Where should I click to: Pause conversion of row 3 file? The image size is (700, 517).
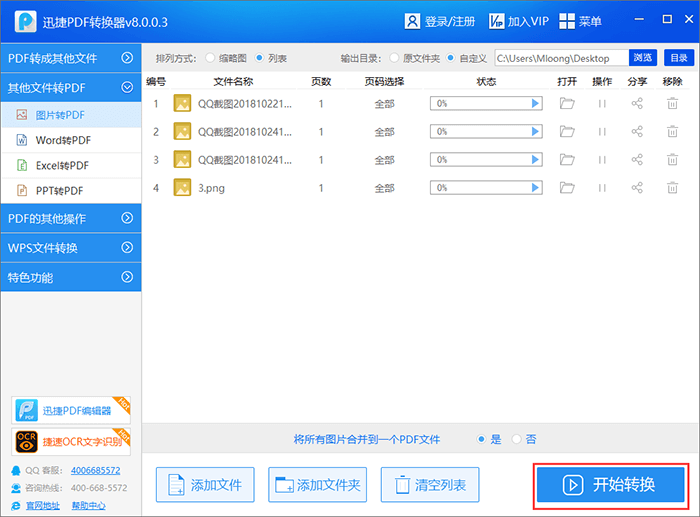[x=602, y=160]
